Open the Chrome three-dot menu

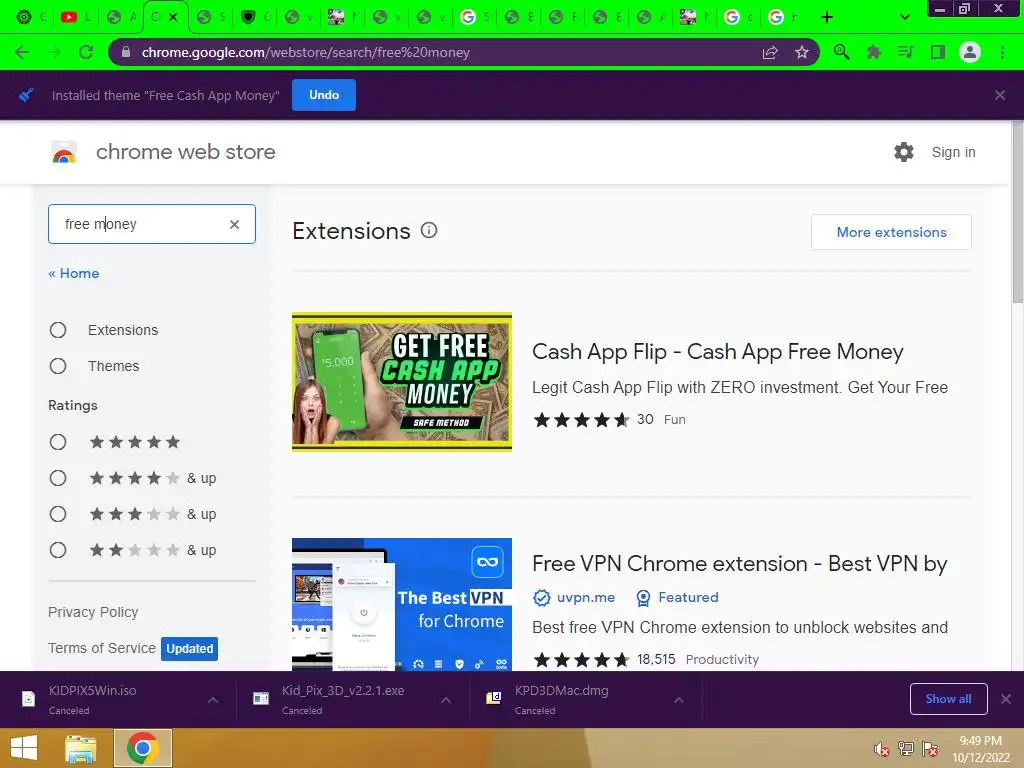1002,52
